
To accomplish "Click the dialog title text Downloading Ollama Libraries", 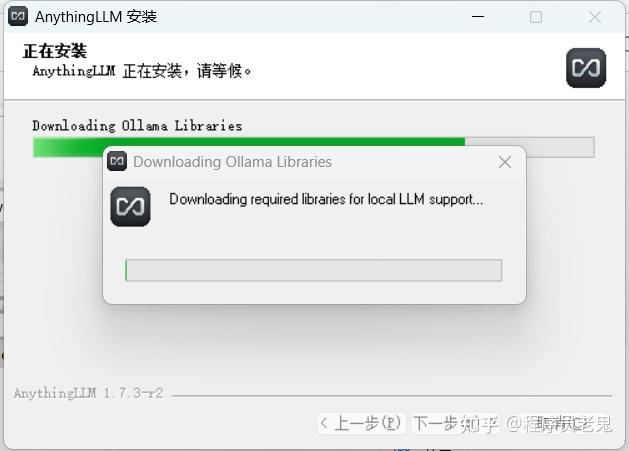I will click(232, 162).
